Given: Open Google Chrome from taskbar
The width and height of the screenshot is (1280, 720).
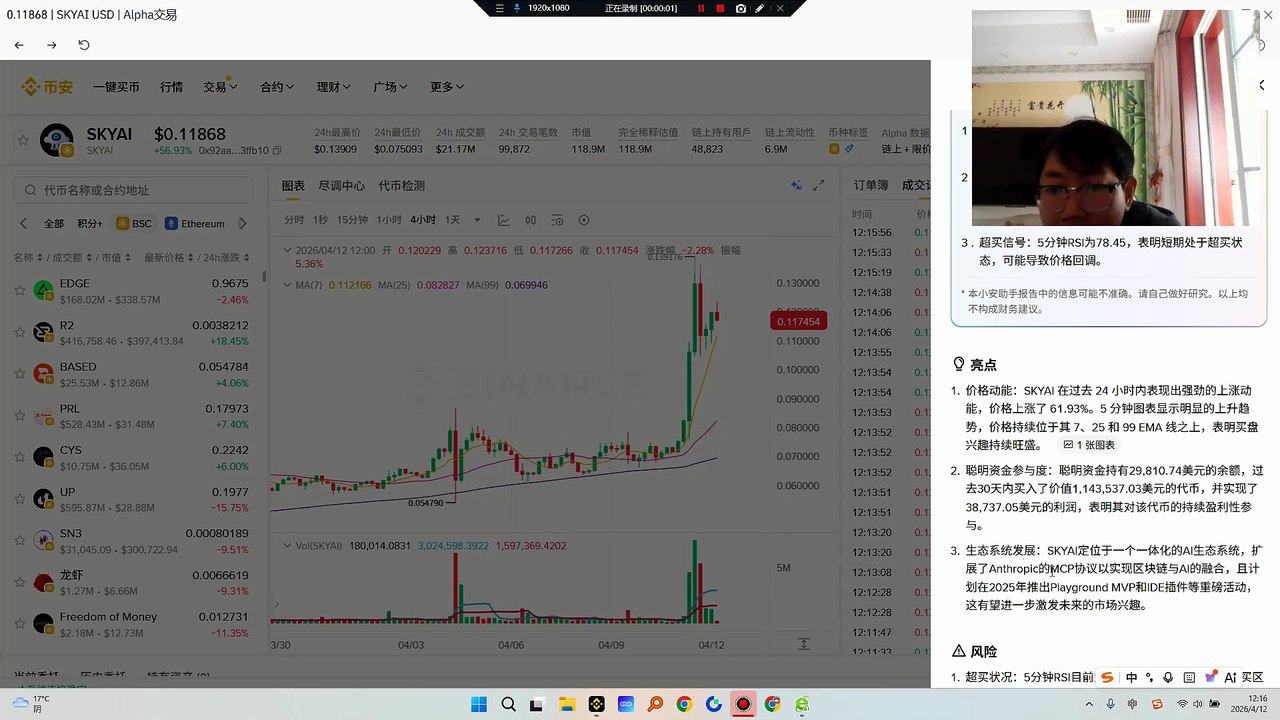Looking at the screenshot, I should click(x=684, y=704).
